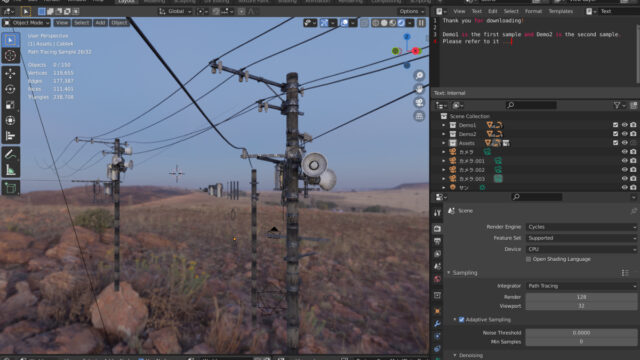This screenshot has width=640, height=360.
Task: Open the outliner filter dropdown
Action: click(619, 105)
